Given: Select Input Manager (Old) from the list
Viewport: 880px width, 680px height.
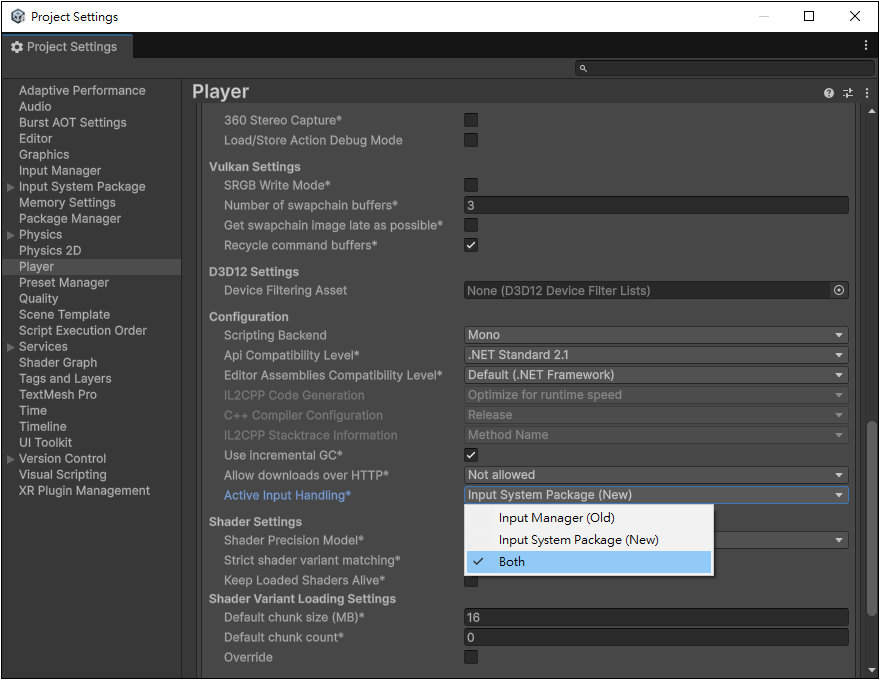Looking at the screenshot, I should pos(556,518).
